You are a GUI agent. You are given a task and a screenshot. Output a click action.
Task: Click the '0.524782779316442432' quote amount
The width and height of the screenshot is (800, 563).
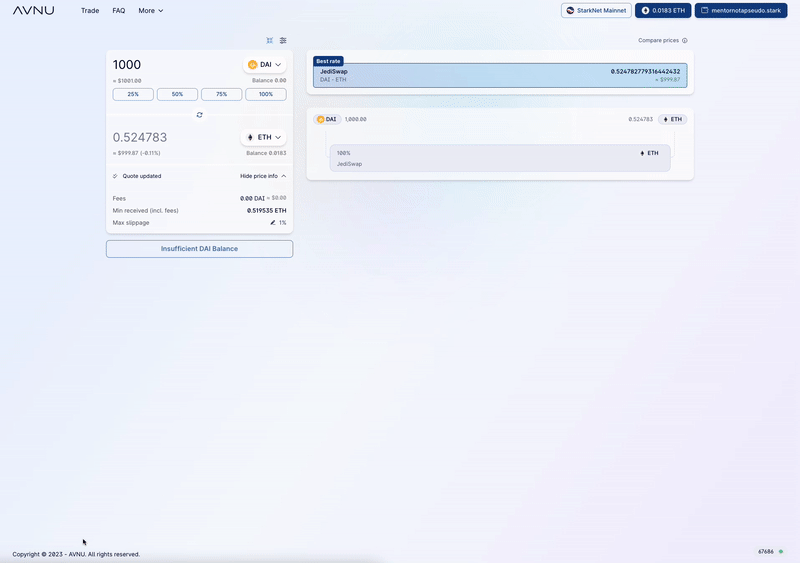645,71
